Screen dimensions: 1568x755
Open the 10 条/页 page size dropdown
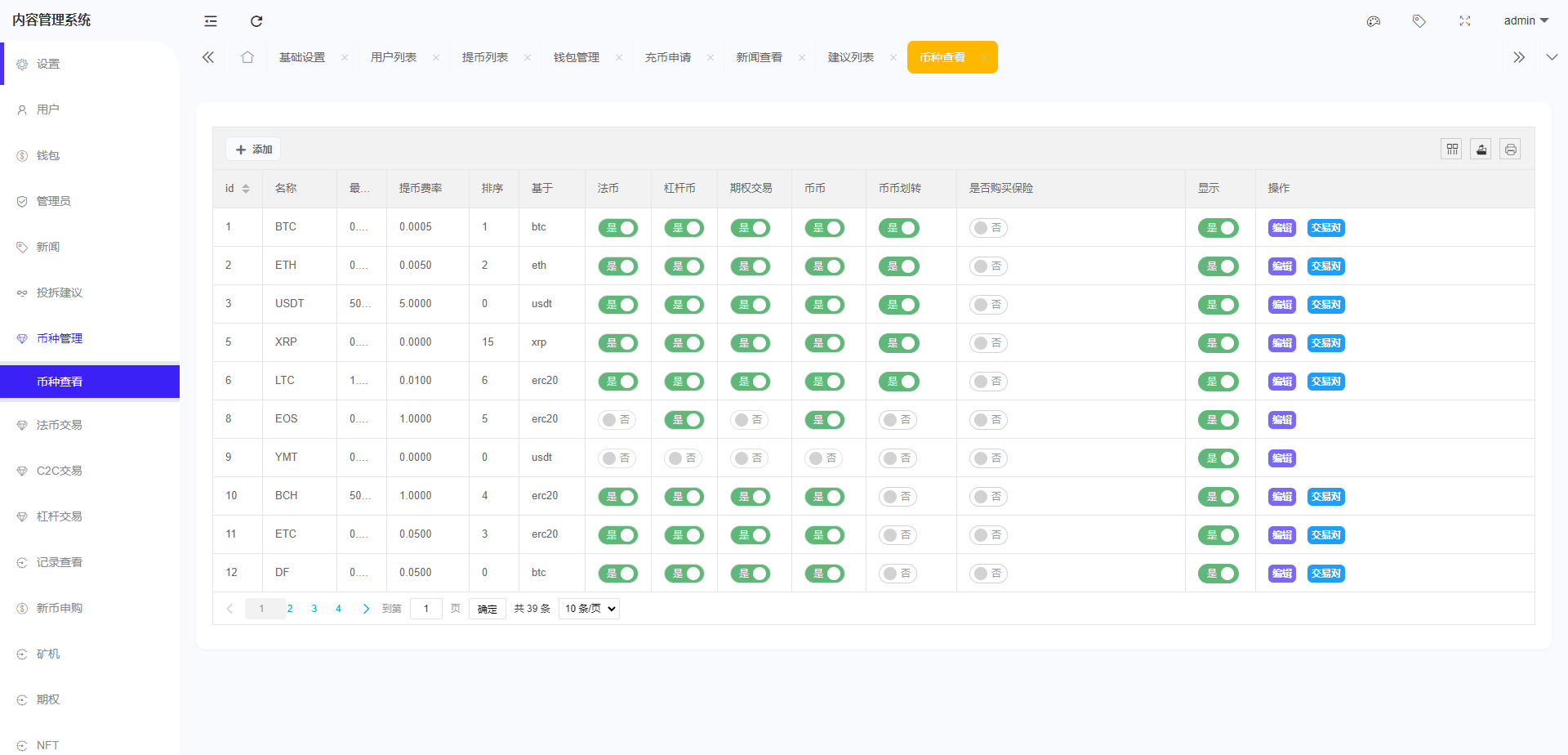pos(589,609)
